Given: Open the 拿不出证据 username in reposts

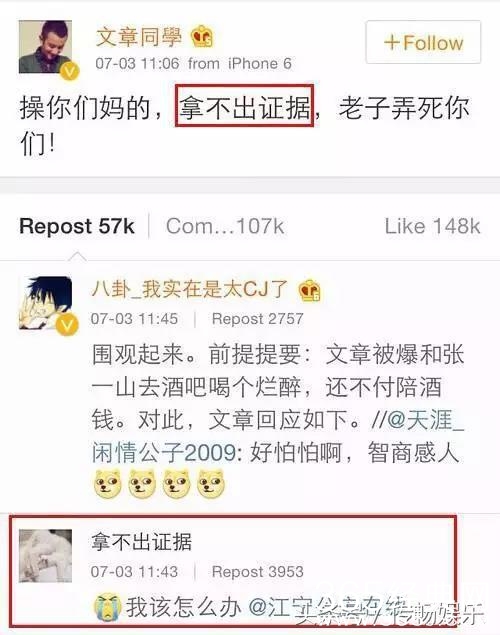Looking at the screenshot, I should coord(141,542).
